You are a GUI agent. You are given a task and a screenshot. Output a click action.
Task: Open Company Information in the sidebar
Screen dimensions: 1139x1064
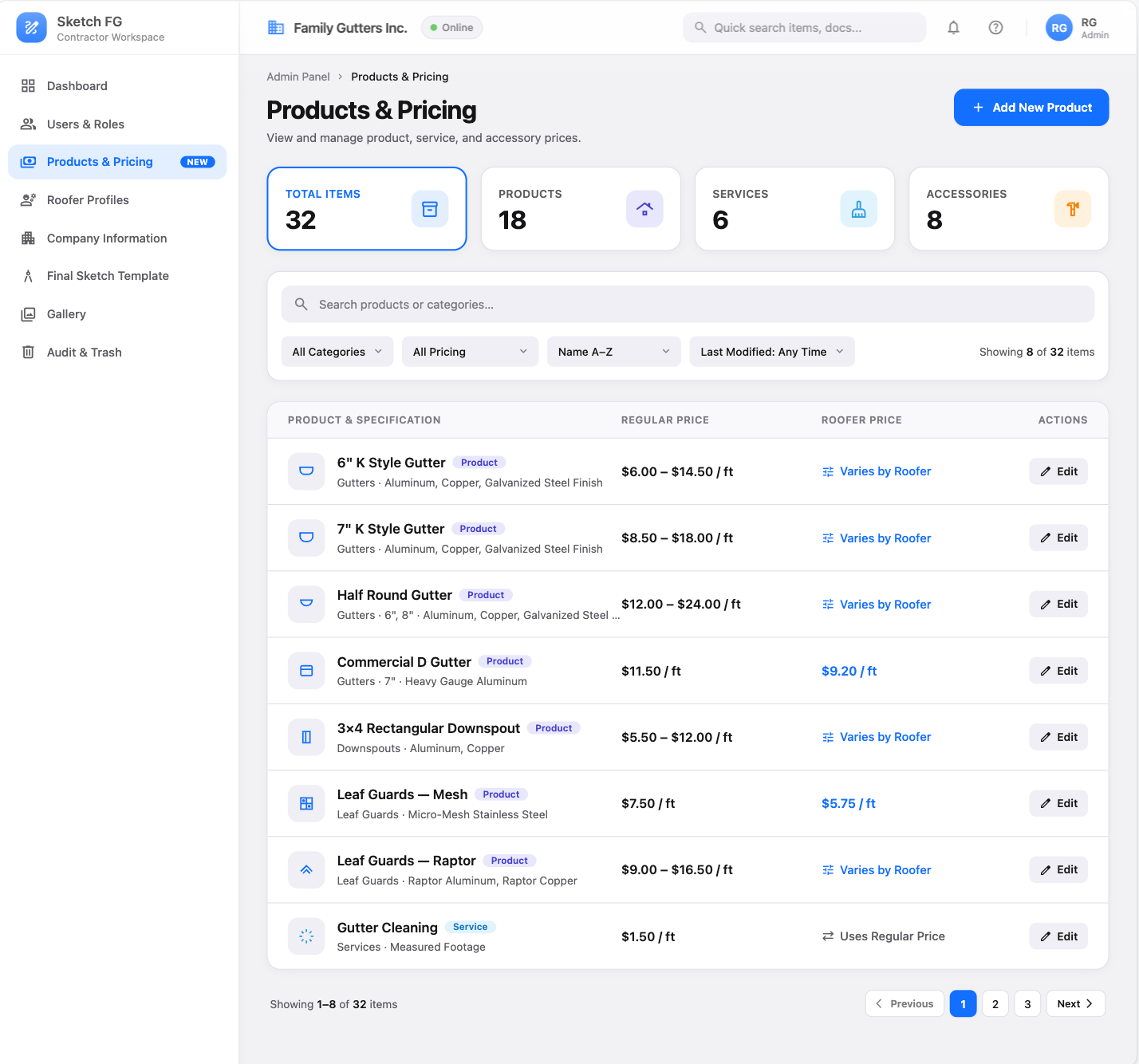point(117,238)
